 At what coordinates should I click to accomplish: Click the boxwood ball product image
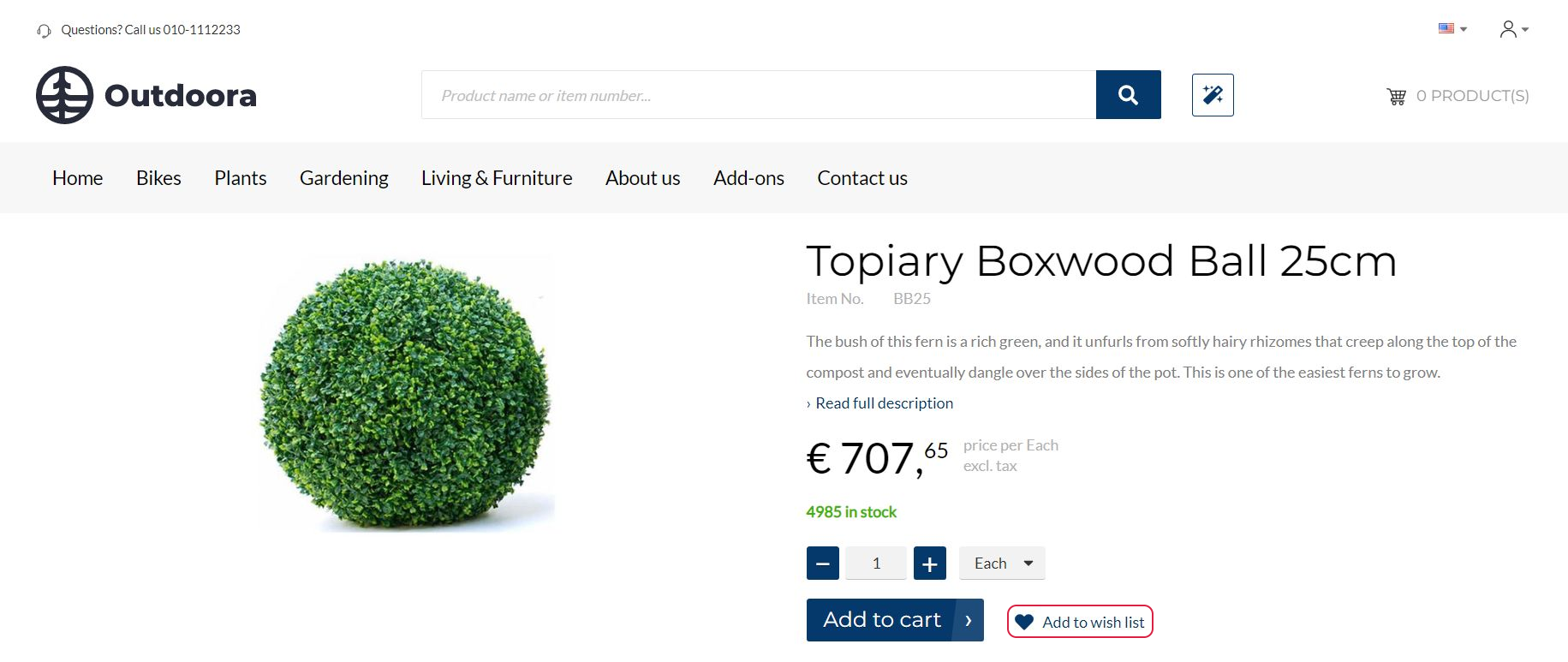[406, 394]
